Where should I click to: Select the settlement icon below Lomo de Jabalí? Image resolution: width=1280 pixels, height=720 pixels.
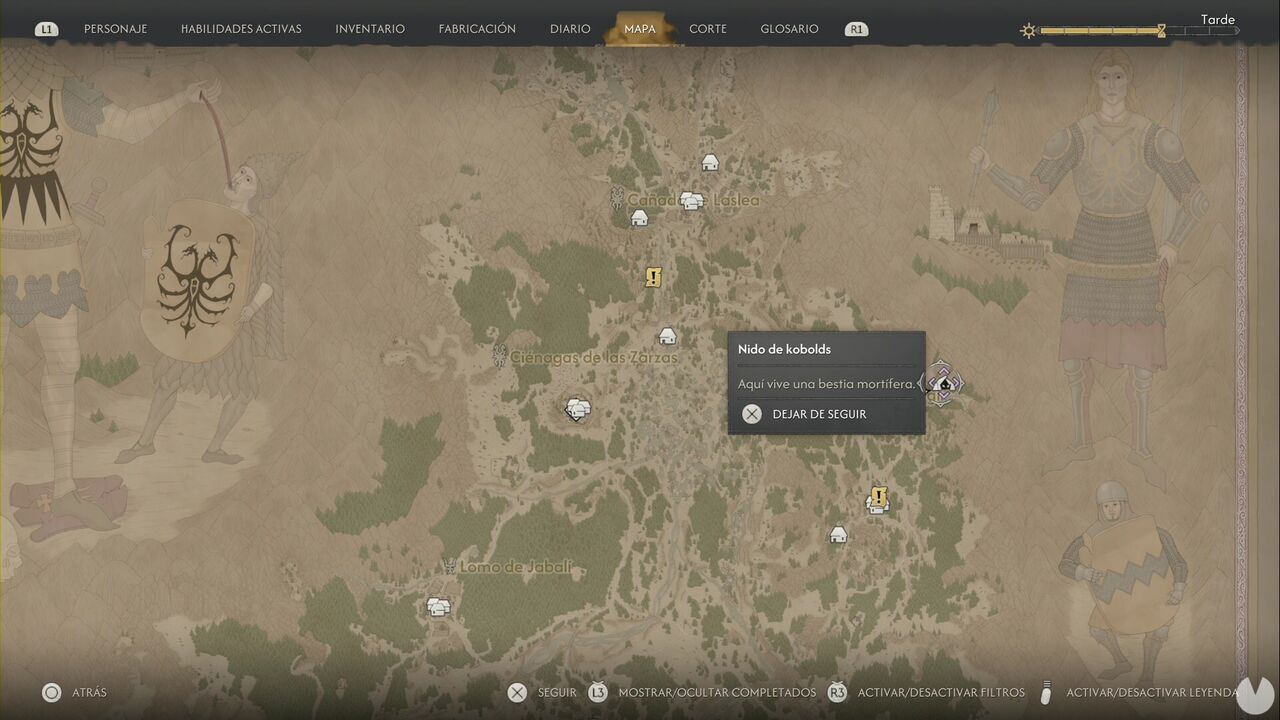click(438, 606)
